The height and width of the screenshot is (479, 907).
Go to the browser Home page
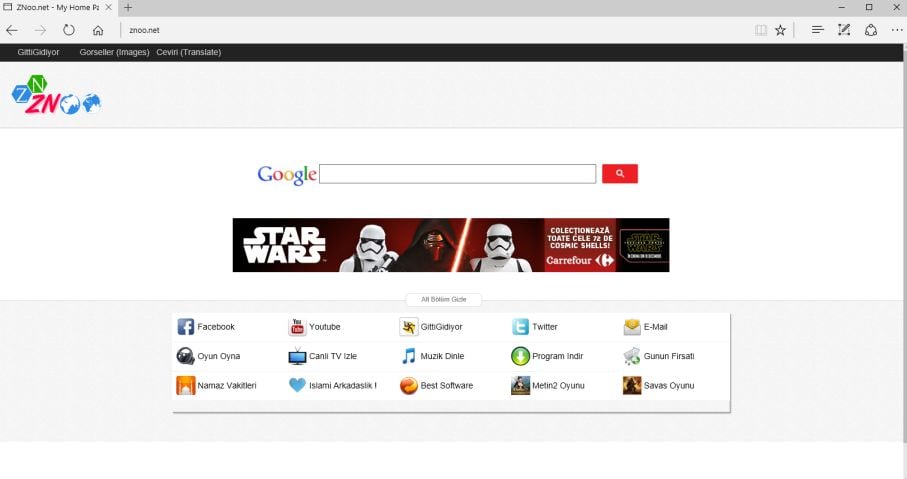coord(98,30)
